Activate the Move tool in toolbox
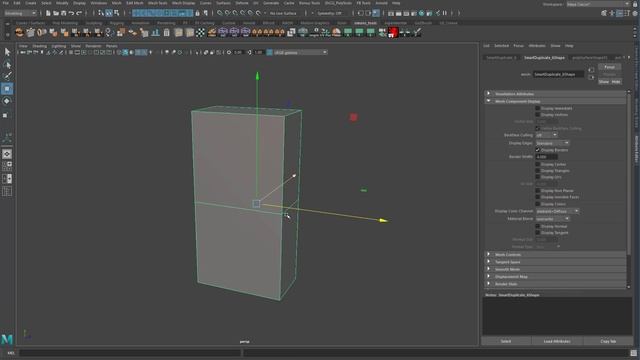Image resolution: width=640 pixels, height=360 pixels. pyautogui.click(x=7, y=89)
